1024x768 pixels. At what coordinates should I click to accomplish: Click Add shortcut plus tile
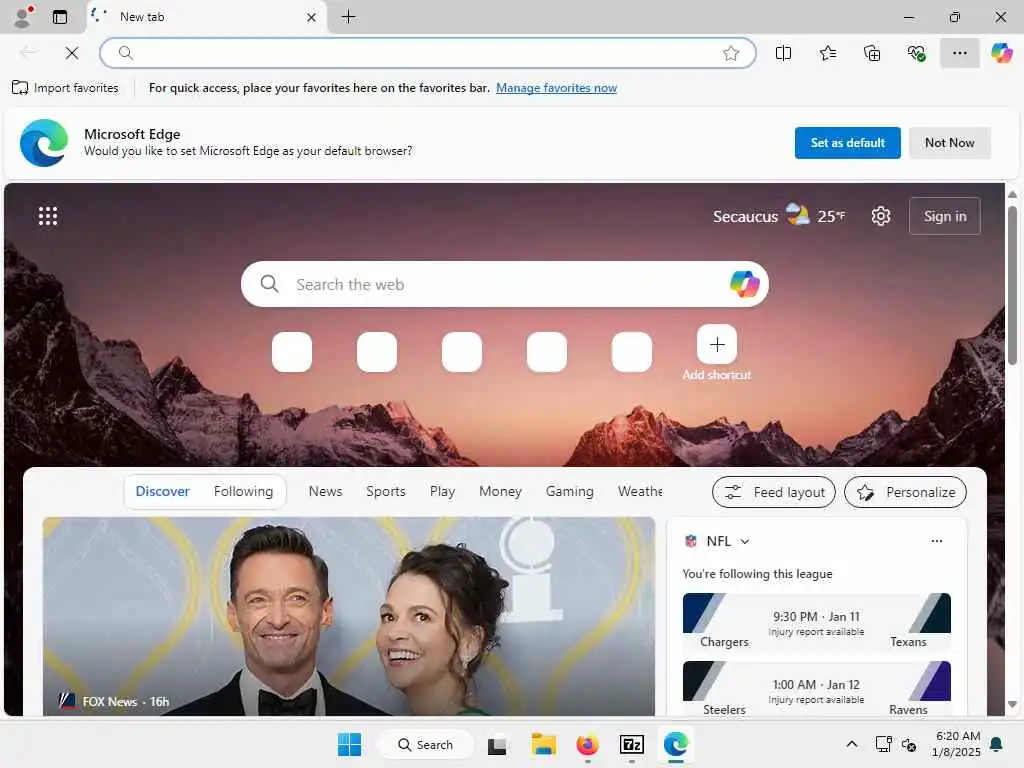coord(716,344)
